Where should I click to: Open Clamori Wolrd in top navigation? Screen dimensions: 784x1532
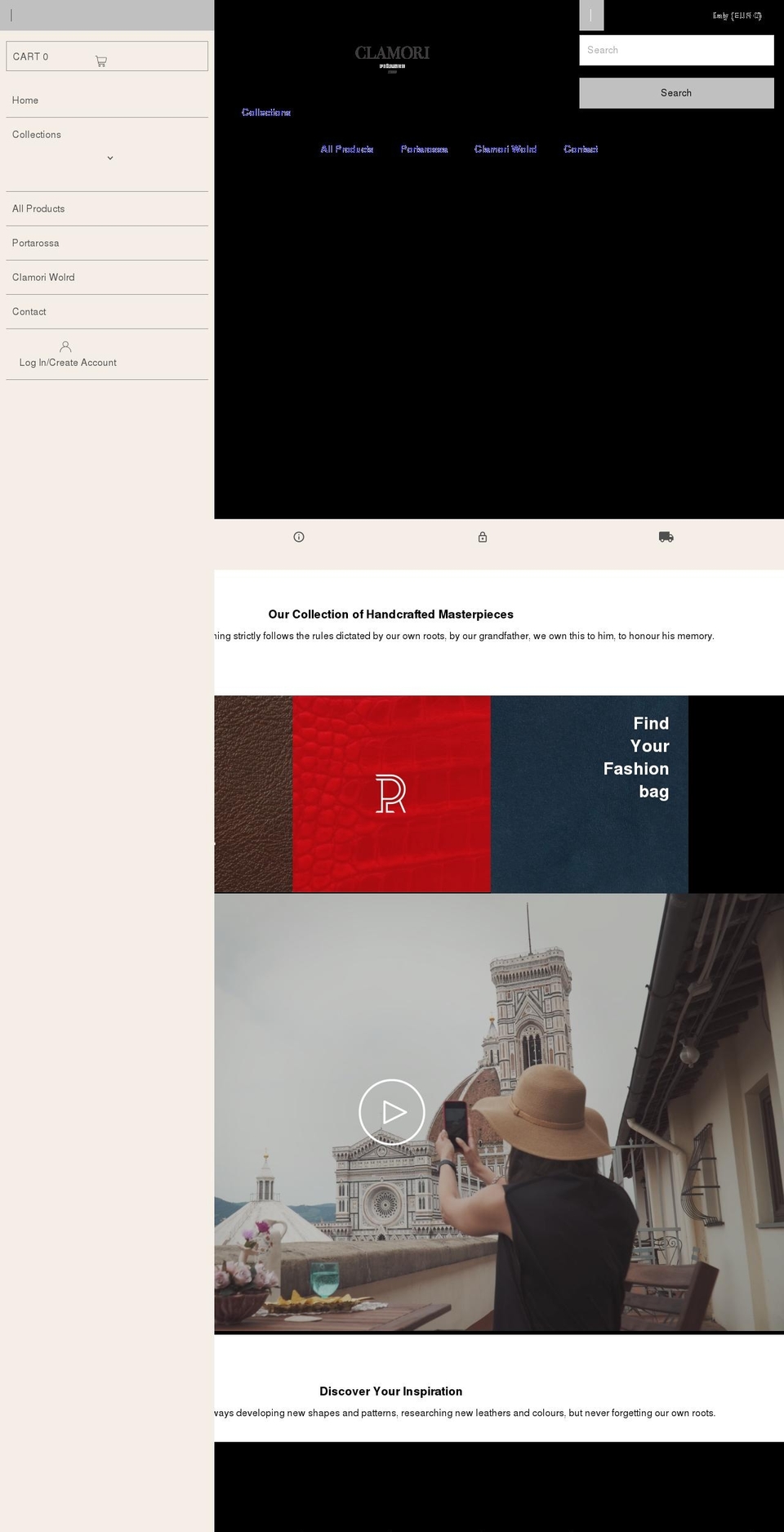coord(506,150)
